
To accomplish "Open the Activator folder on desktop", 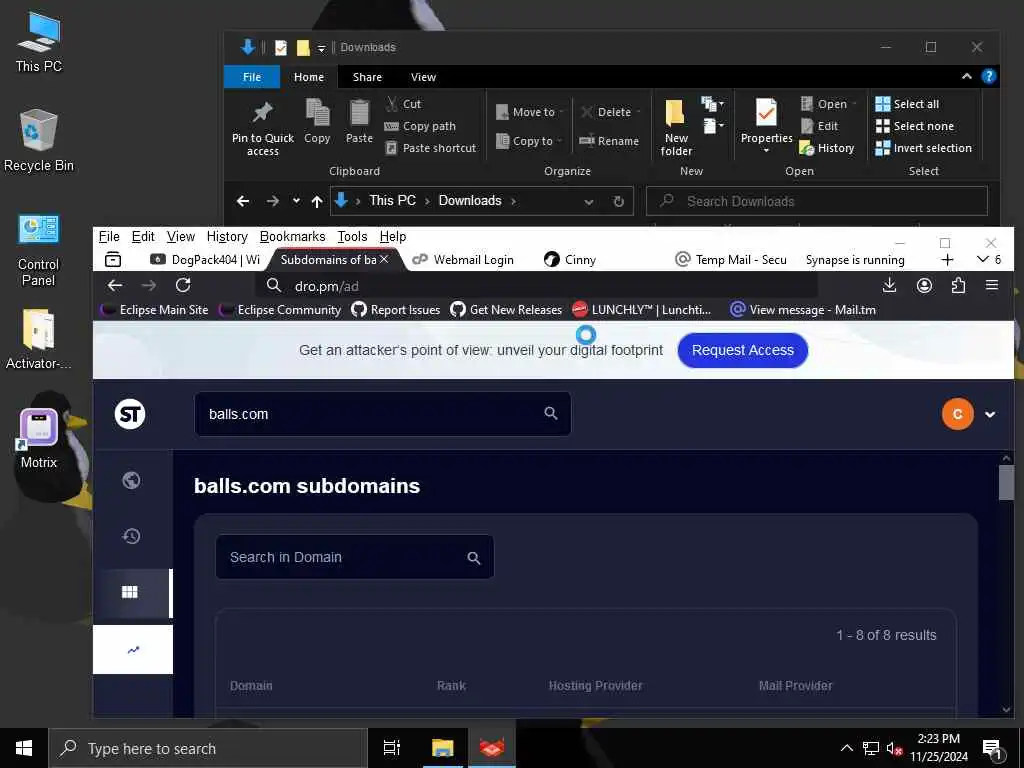I will pyautogui.click(x=39, y=339).
